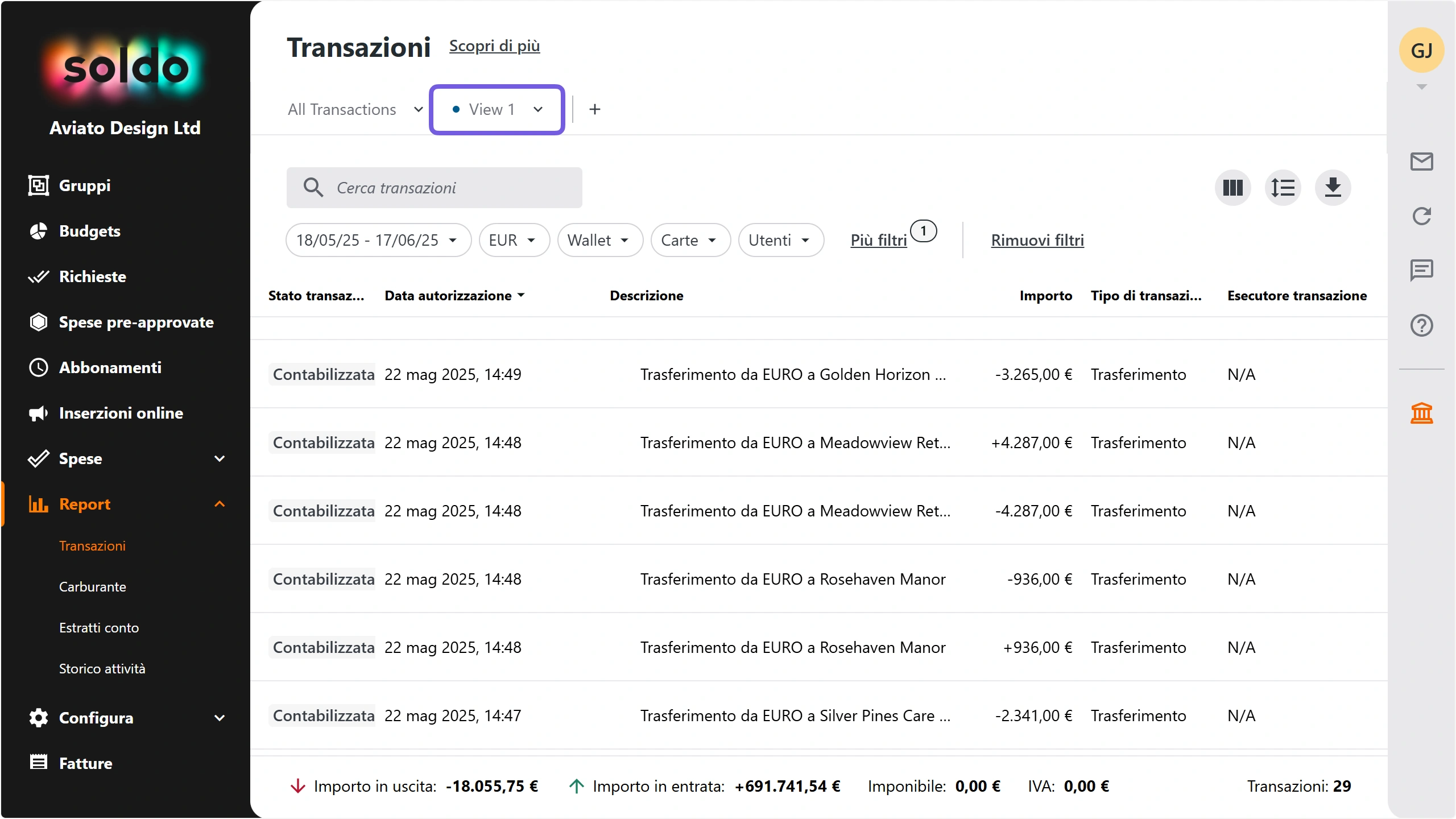Open the chat messages icon
This screenshot has width=1456, height=819.
(x=1421, y=270)
